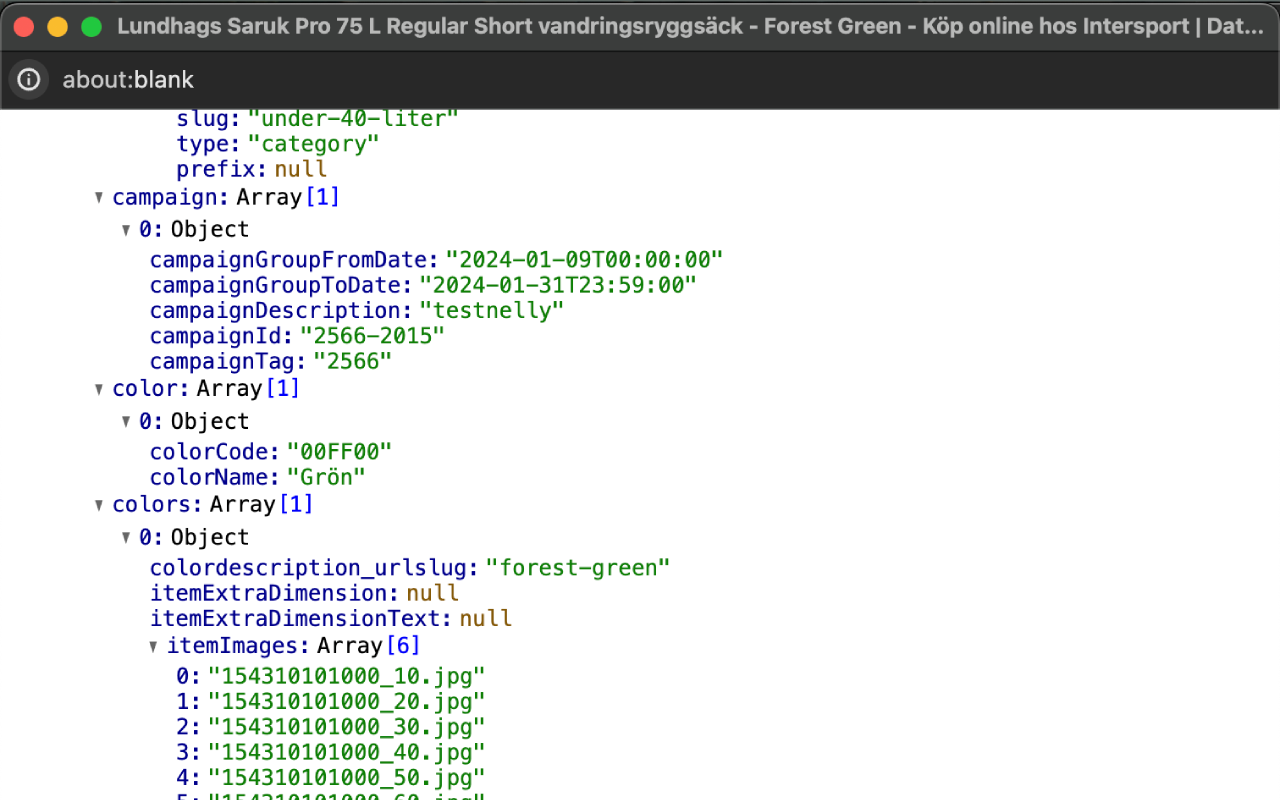The width and height of the screenshot is (1280, 800).
Task: Select the campaignTag value "2566"
Action: click(353, 361)
